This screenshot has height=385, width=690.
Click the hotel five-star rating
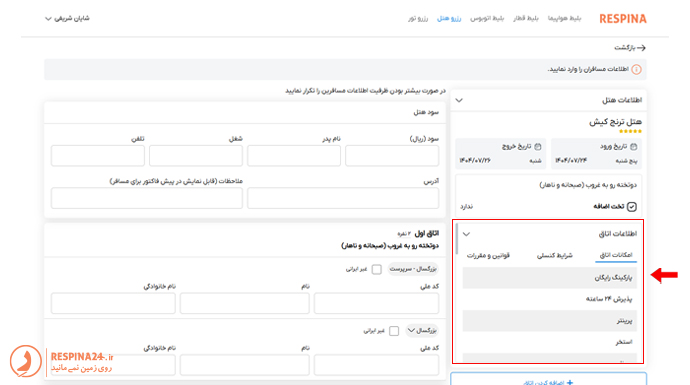(630, 131)
